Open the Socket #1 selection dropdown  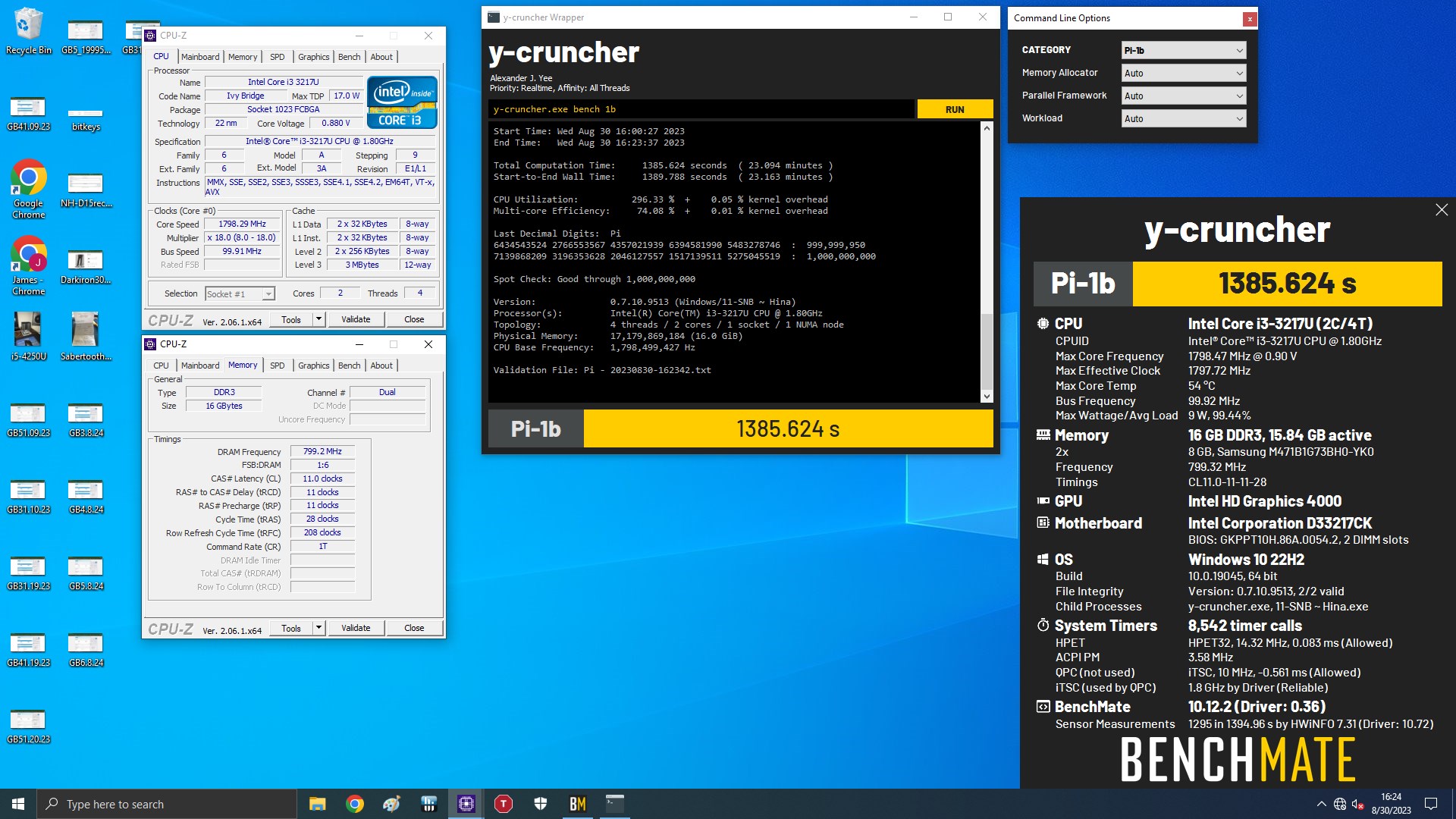point(239,293)
